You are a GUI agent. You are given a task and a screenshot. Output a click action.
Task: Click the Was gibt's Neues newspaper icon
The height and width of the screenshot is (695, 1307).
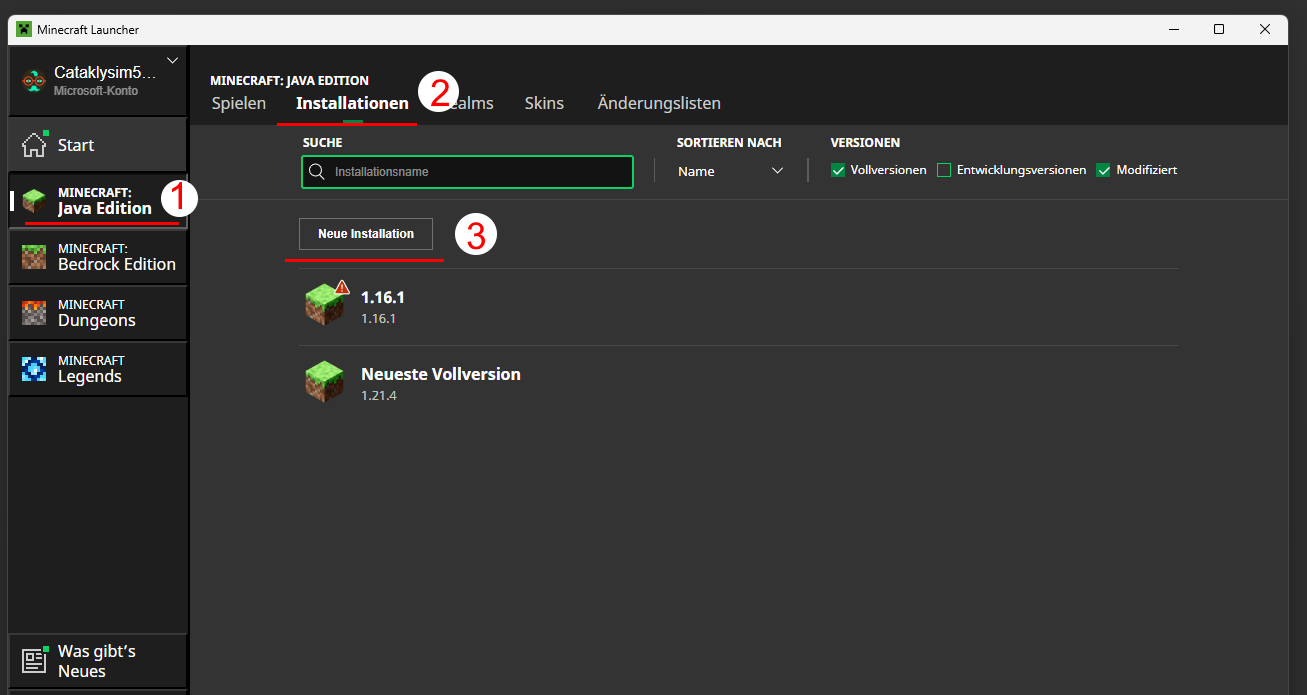pyautogui.click(x=34, y=661)
